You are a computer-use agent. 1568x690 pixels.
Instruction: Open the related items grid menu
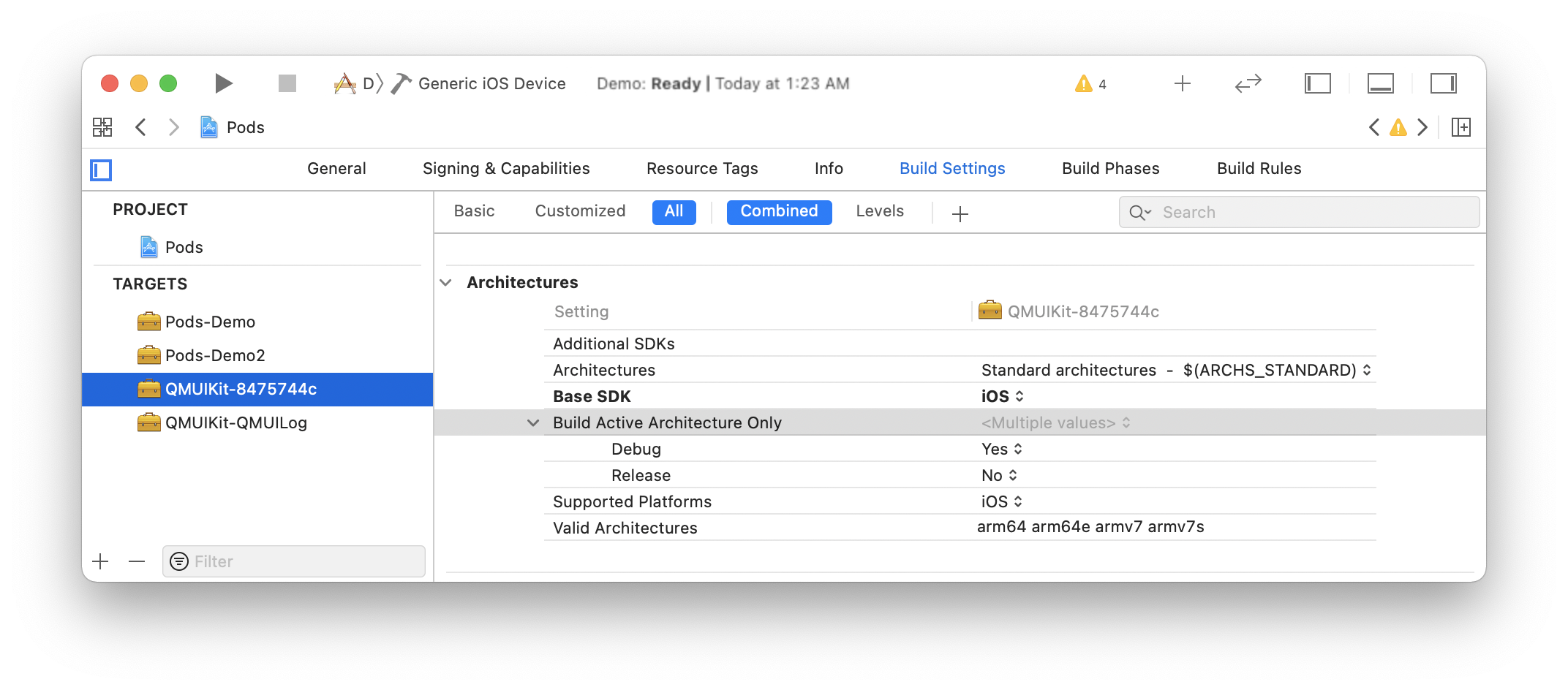pyautogui.click(x=102, y=127)
